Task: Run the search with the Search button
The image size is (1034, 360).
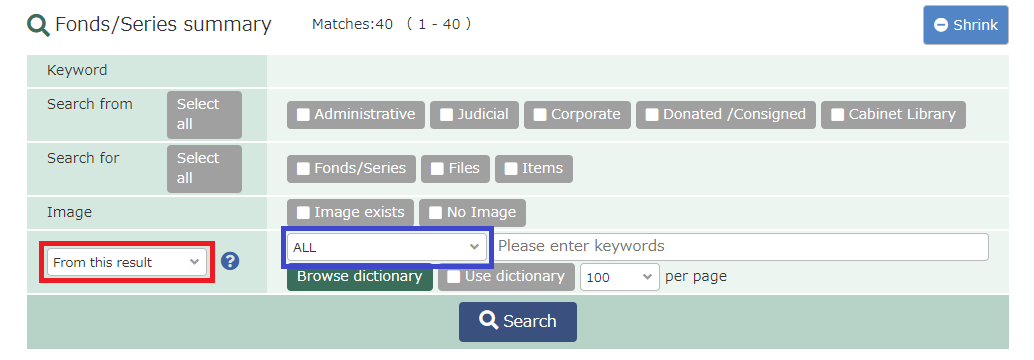Action: pyautogui.click(x=518, y=322)
